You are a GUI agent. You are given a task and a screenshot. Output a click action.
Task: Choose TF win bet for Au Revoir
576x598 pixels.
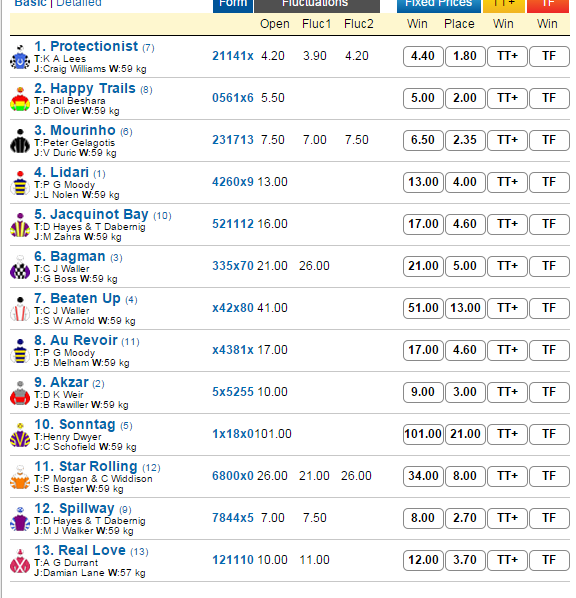click(x=549, y=350)
